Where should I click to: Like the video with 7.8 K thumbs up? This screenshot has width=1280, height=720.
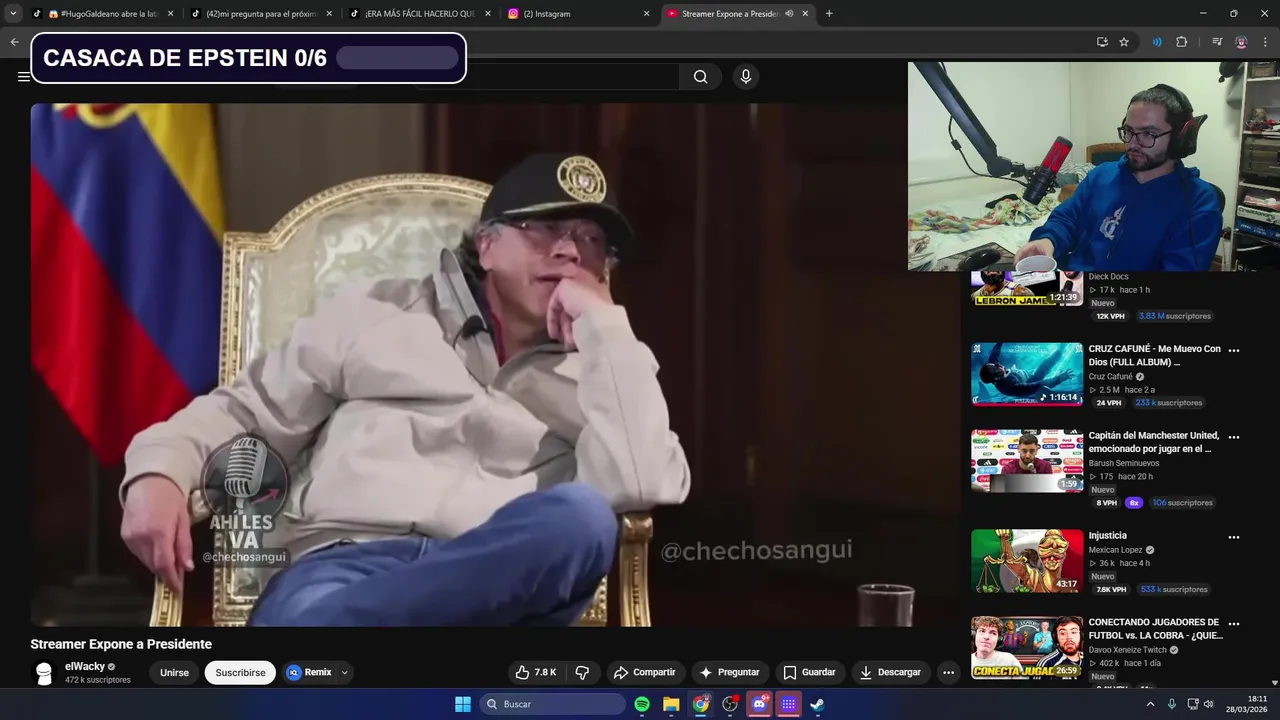point(535,672)
